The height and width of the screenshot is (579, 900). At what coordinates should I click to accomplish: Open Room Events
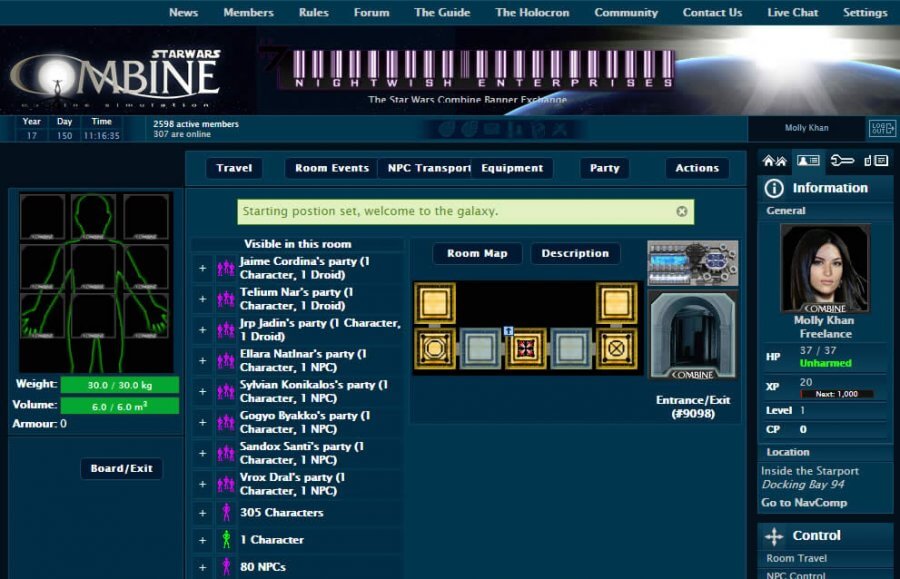pos(332,168)
